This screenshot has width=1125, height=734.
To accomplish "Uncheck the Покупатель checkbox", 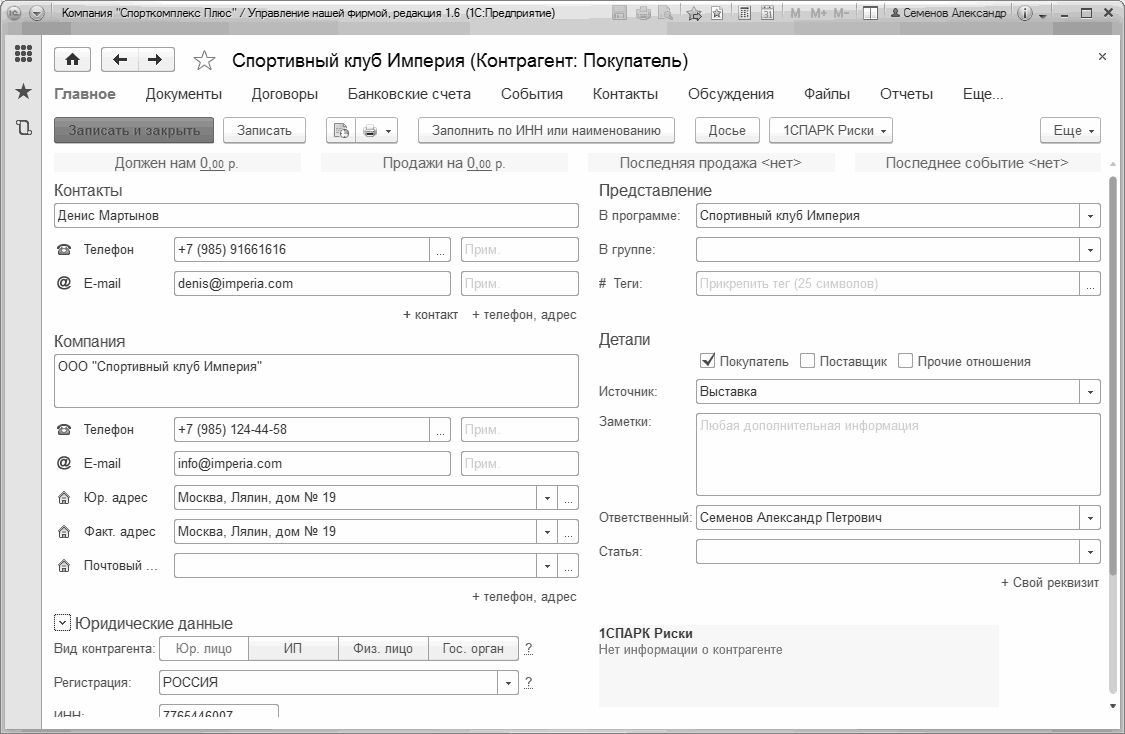I will click(707, 361).
